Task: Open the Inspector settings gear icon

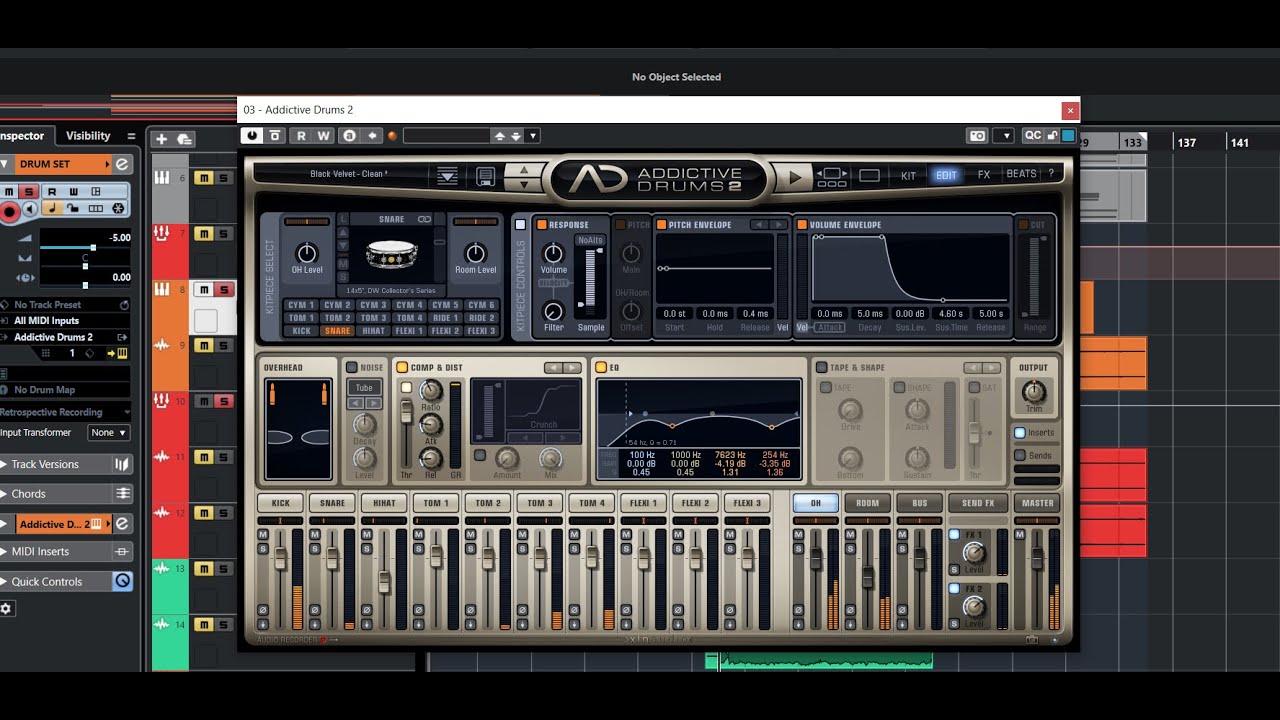Action: (7, 608)
